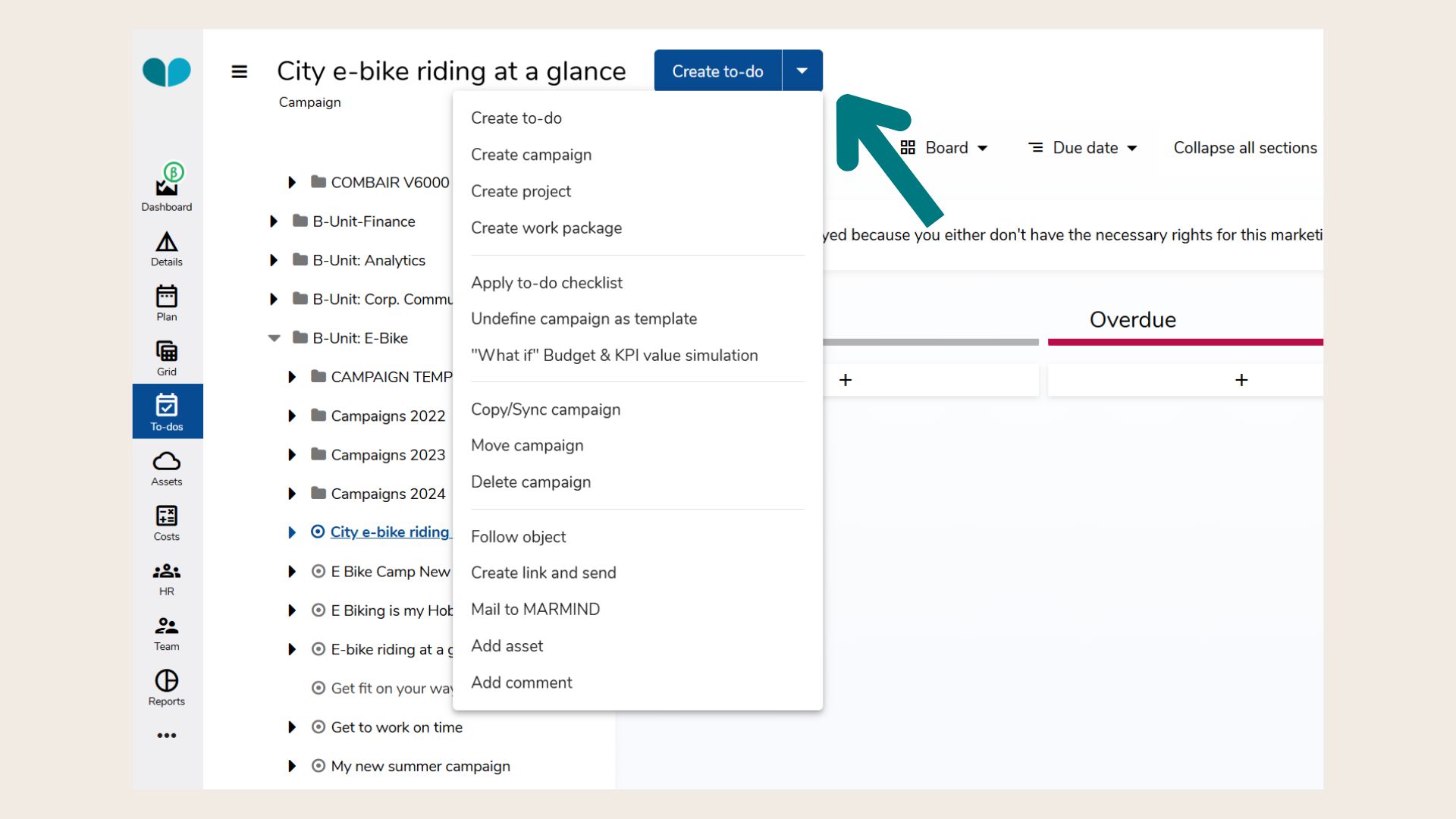Show more sidebar options via ellipsis
Image resolution: width=1456 pixels, height=819 pixels.
coord(167,735)
